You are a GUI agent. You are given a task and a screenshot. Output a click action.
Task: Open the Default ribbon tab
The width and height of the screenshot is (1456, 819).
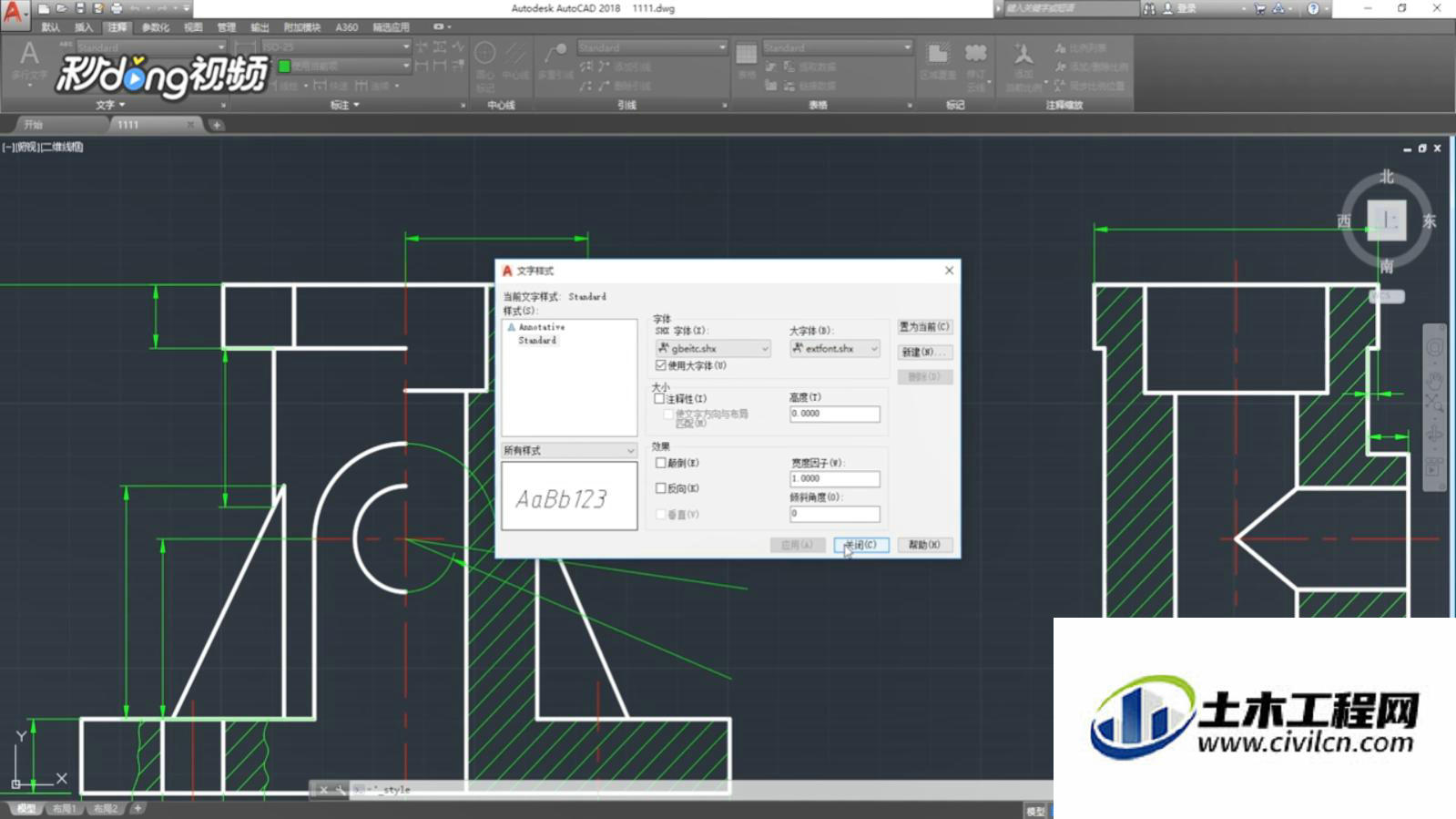point(51,27)
